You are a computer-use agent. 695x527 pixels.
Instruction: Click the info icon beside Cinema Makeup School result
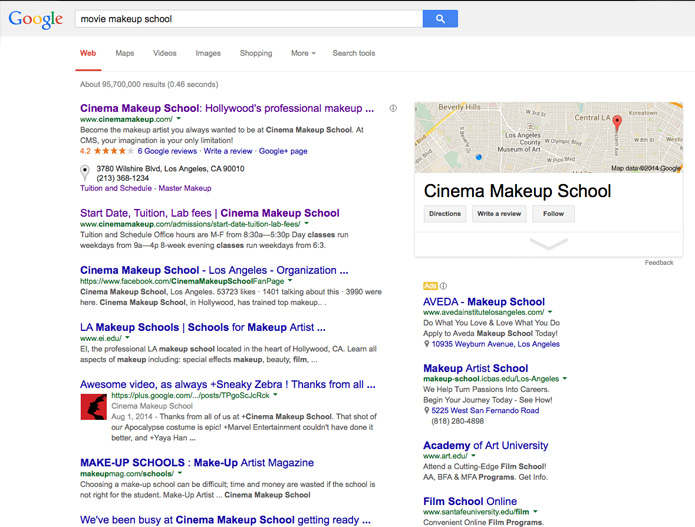click(x=393, y=108)
